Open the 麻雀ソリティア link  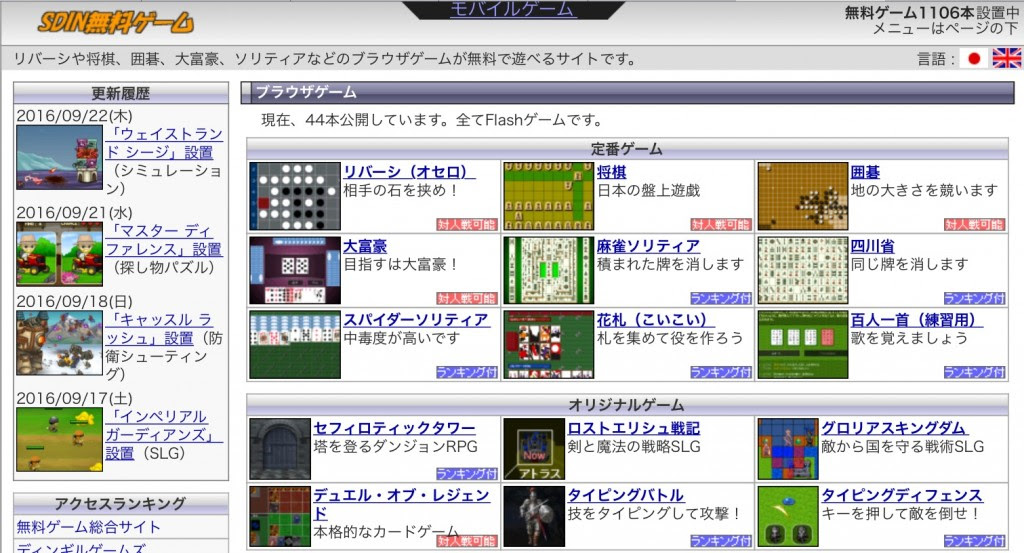click(x=648, y=246)
